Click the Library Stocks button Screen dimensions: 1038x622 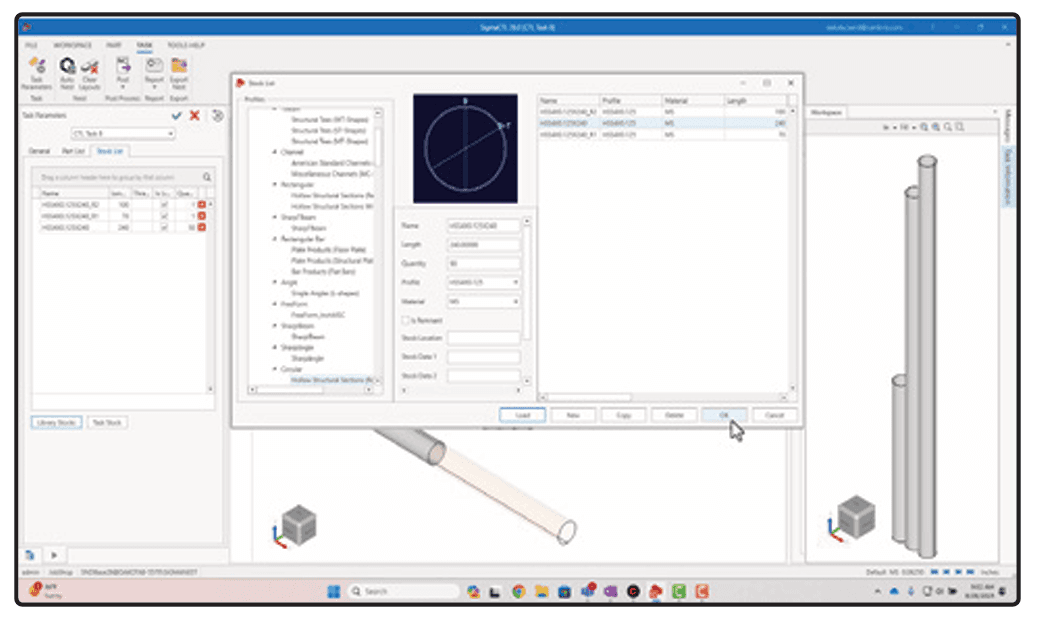pyautogui.click(x=56, y=422)
